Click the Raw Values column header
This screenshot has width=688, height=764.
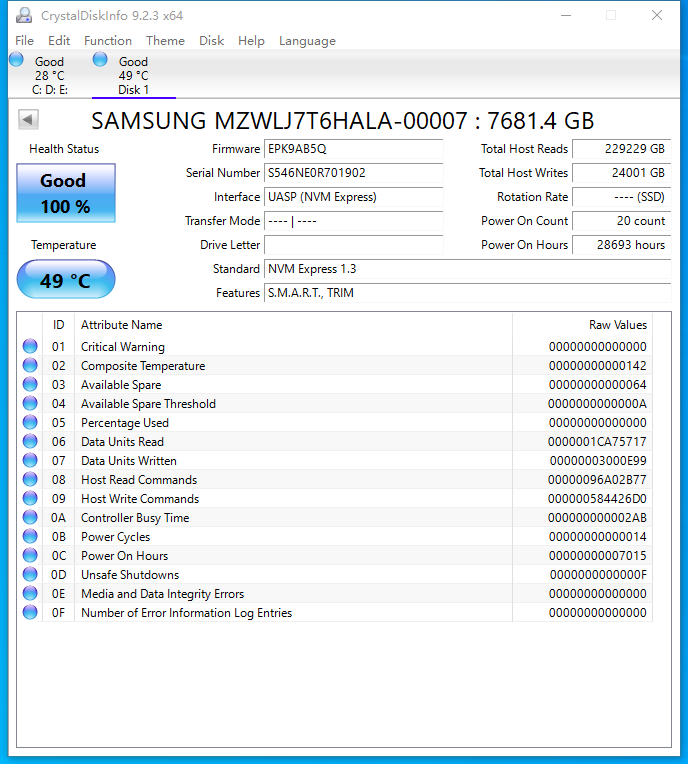click(582, 325)
